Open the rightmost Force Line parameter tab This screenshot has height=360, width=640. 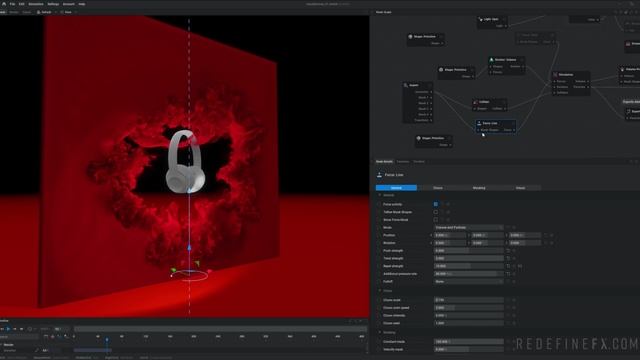(x=520, y=188)
